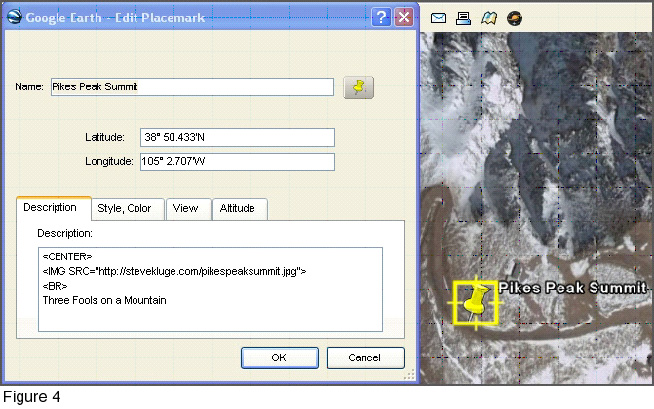The width and height of the screenshot is (654, 409).
Task: Open the Style, Color tab
Action: 124,209
